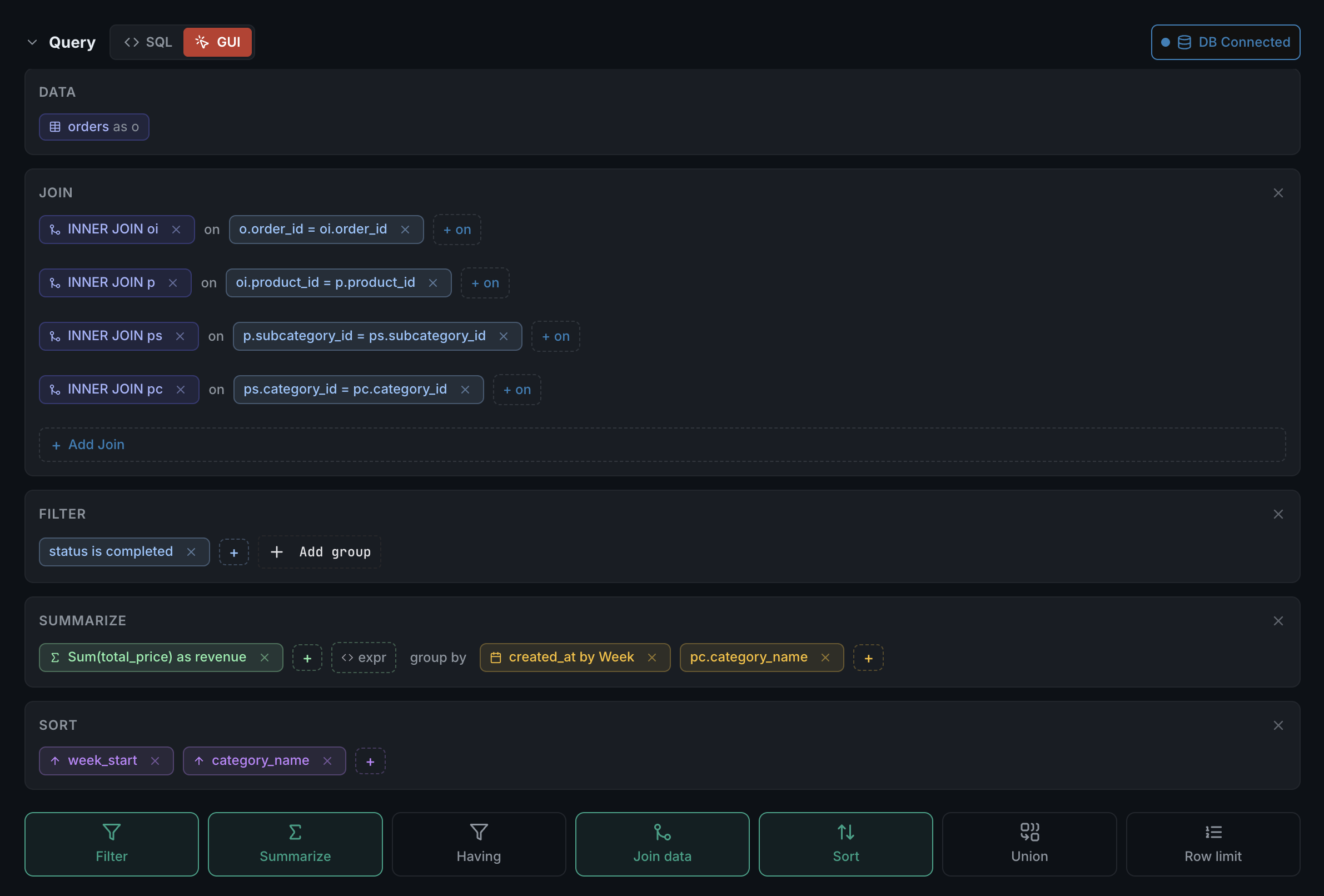Delete the ps.category_id = pc.category_id condition

point(465,390)
